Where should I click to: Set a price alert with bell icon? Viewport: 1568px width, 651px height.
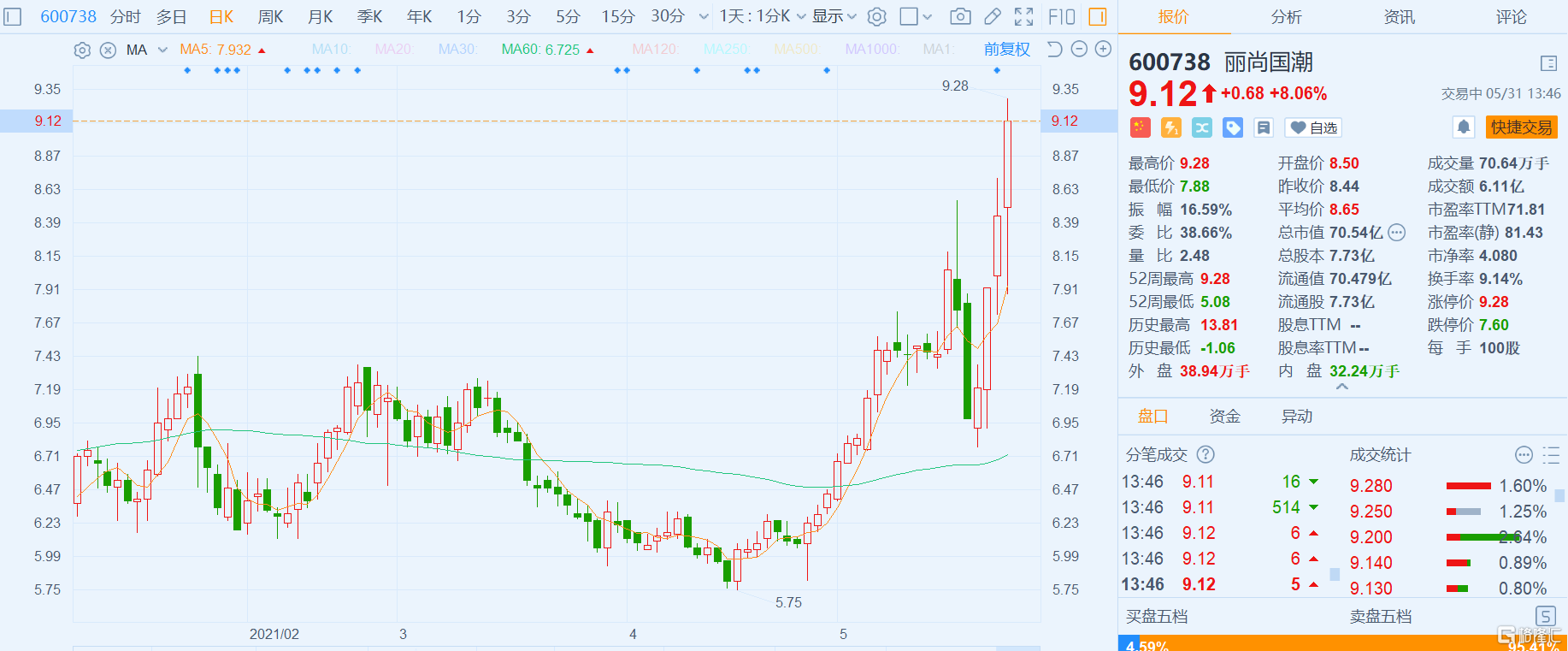click(x=1464, y=127)
